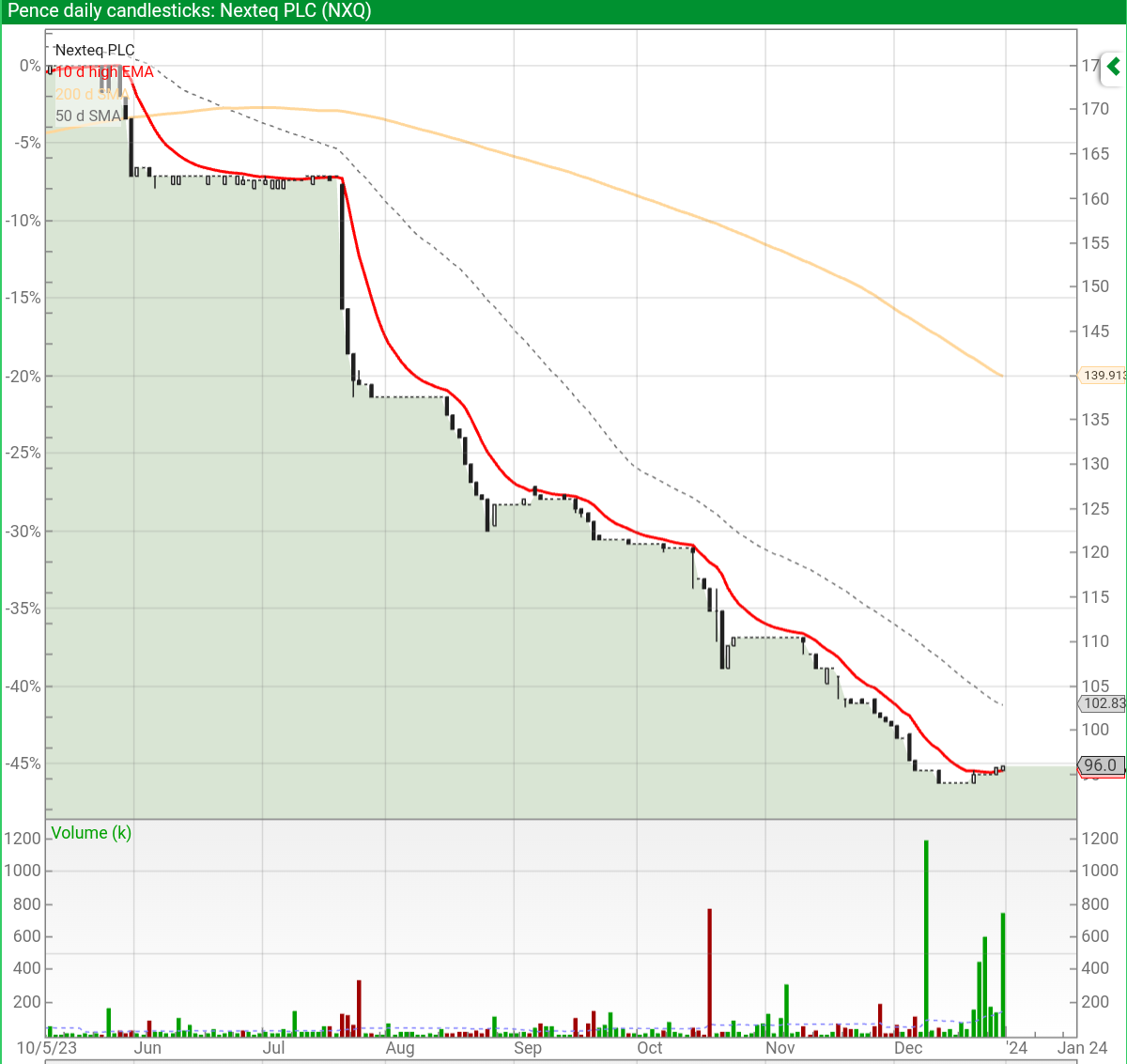Click the 'Oct' month label
The height and width of the screenshot is (1064, 1127).
pos(650,1048)
